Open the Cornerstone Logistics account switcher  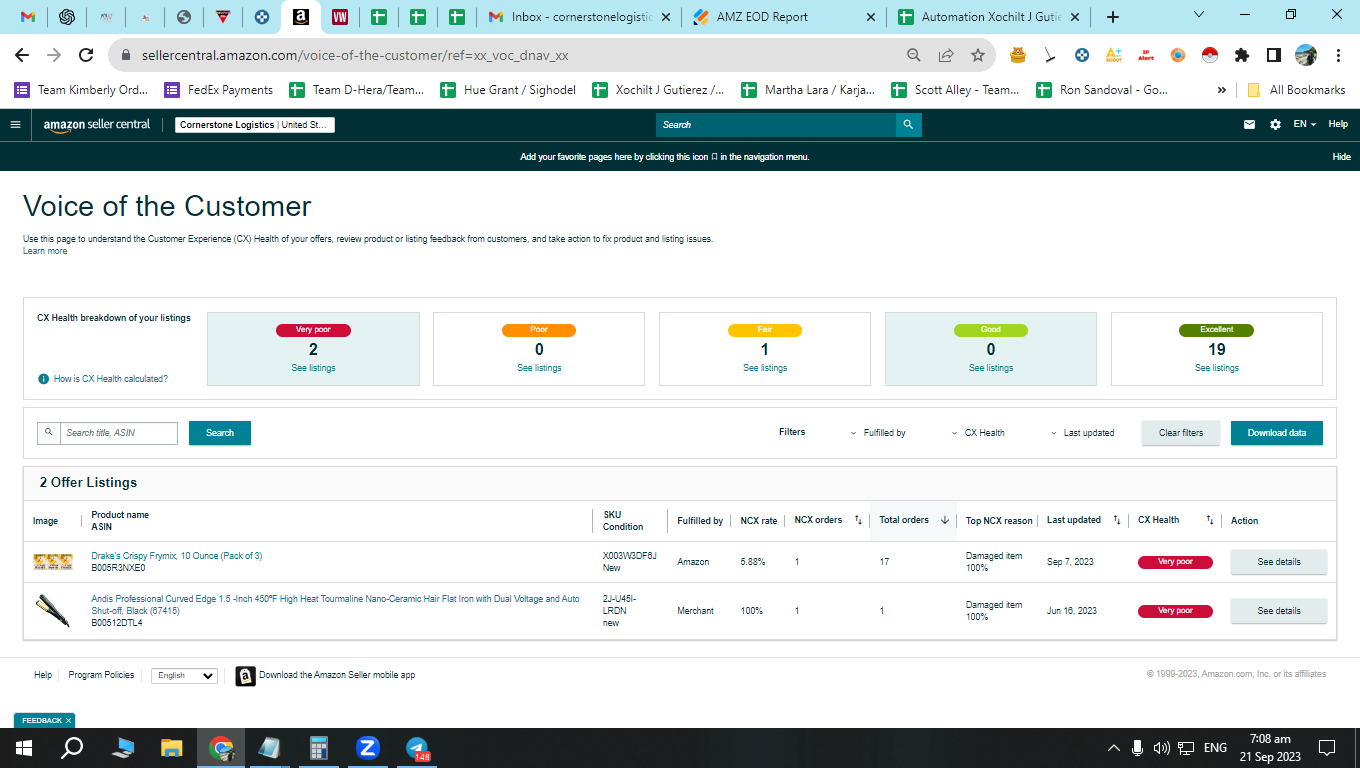coord(255,125)
